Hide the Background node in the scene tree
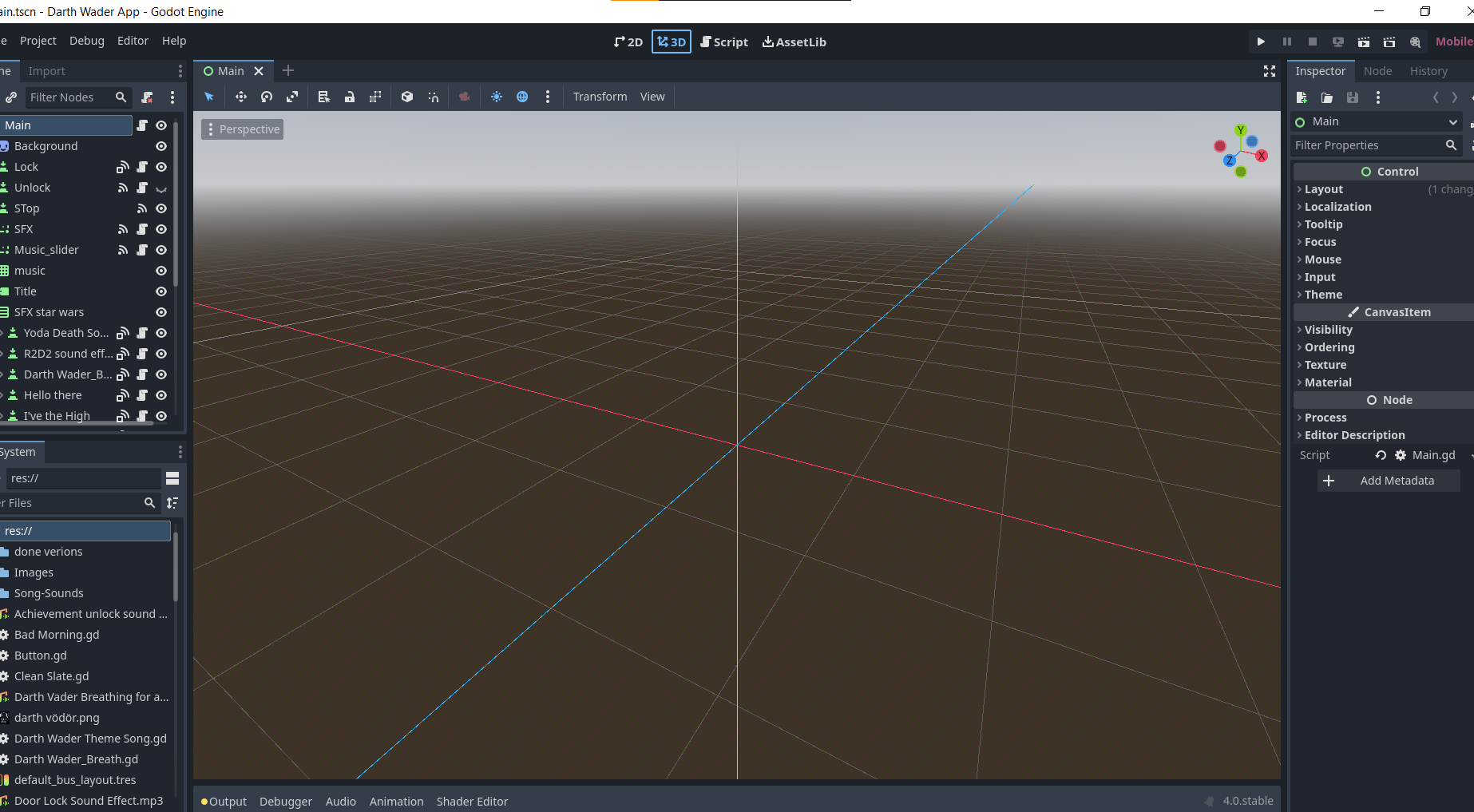The height and width of the screenshot is (812, 1474). (160, 146)
